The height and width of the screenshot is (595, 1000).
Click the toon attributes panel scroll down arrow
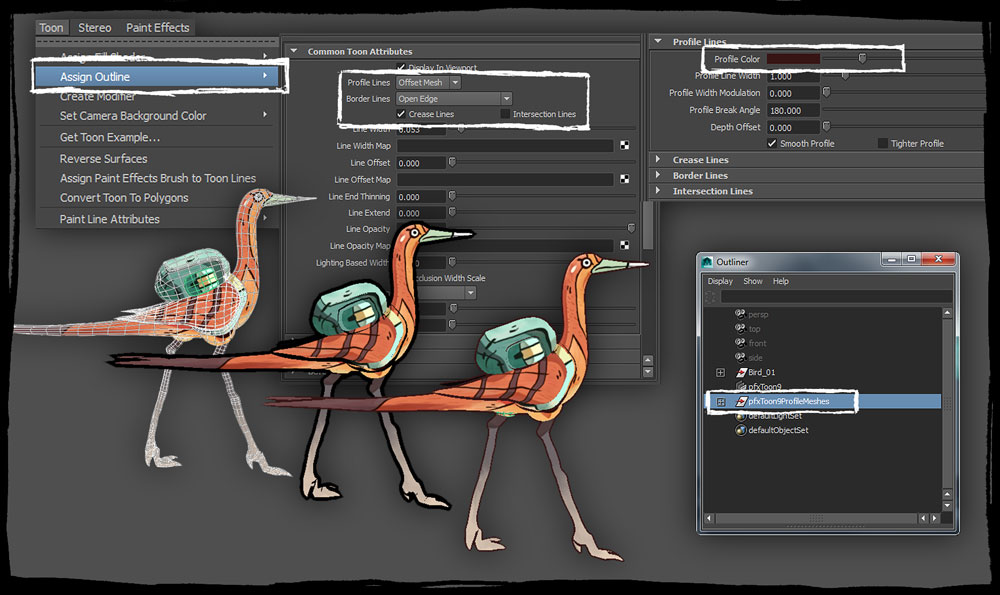point(648,372)
